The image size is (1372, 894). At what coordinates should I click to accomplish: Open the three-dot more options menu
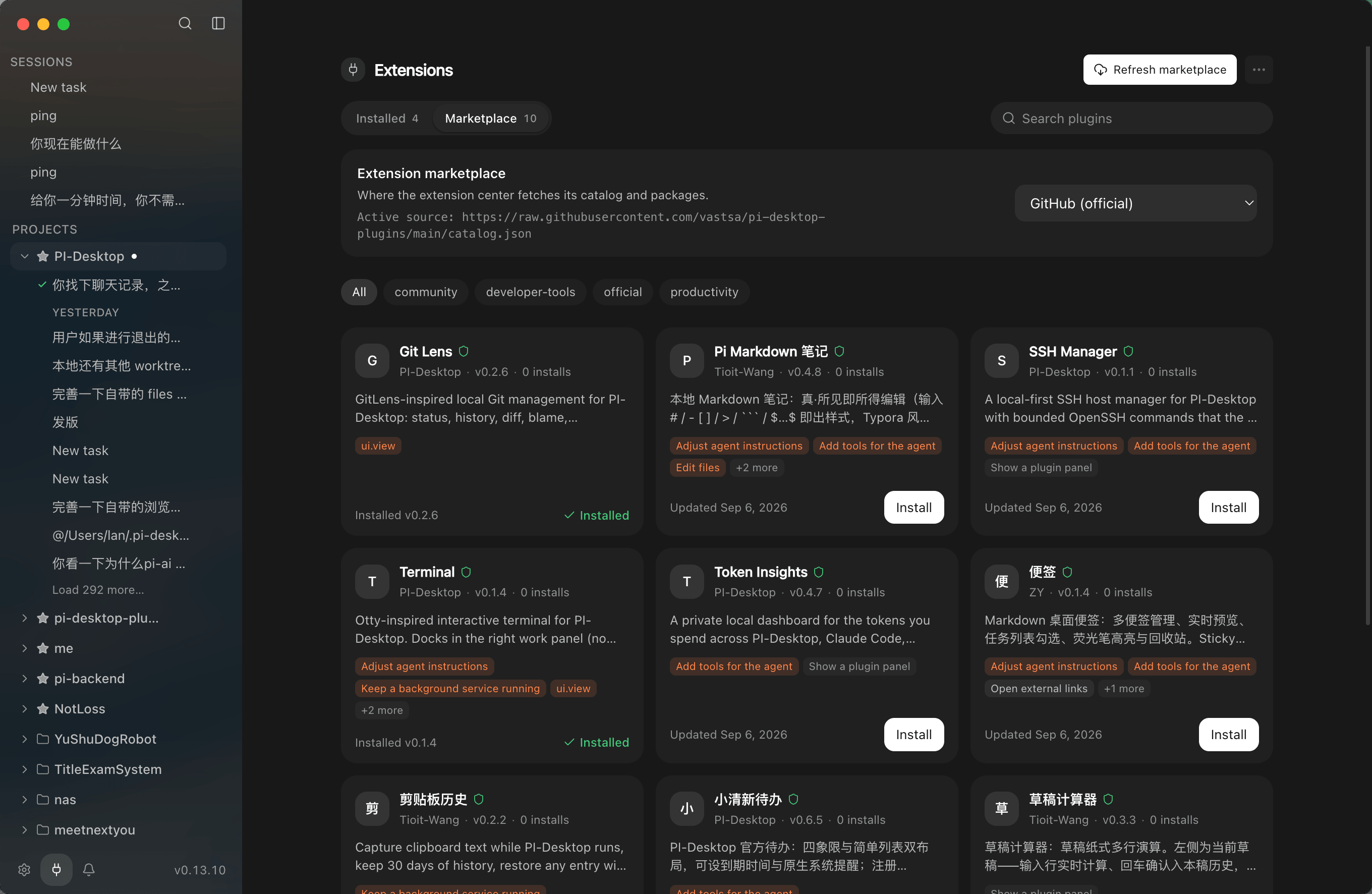(1259, 70)
